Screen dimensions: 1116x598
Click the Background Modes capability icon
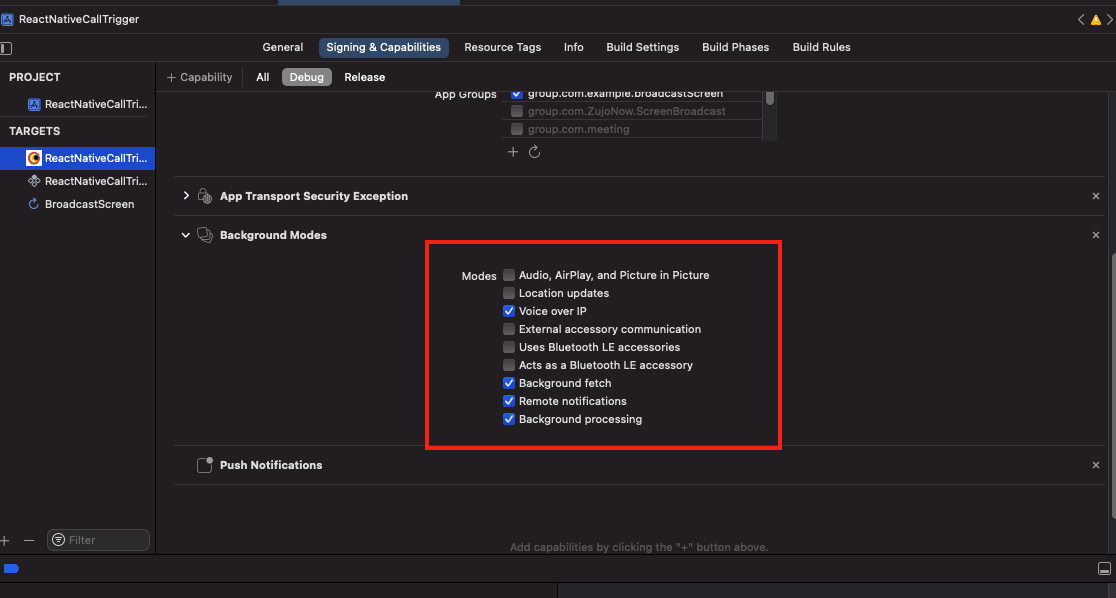(205, 235)
